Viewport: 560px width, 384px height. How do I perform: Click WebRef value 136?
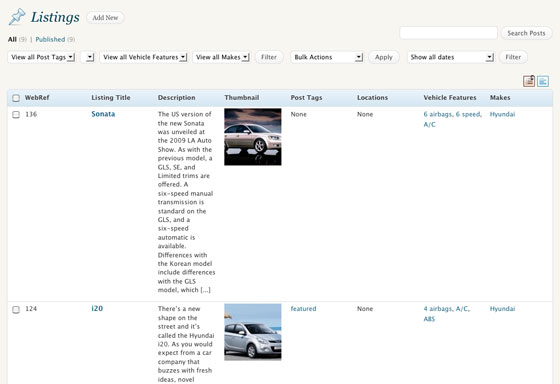click(31, 114)
